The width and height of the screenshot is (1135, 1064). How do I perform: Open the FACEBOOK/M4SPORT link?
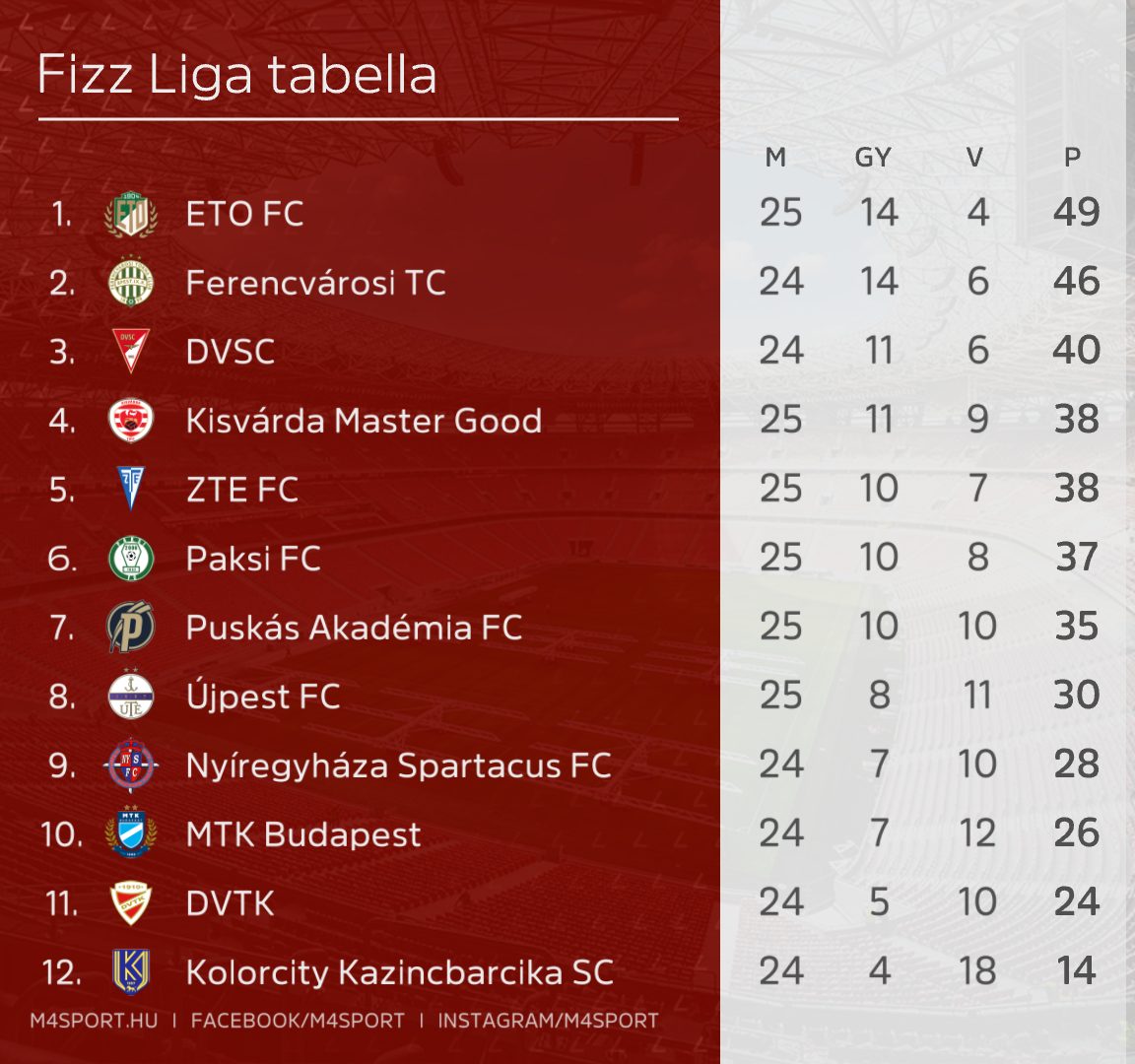tap(298, 1021)
